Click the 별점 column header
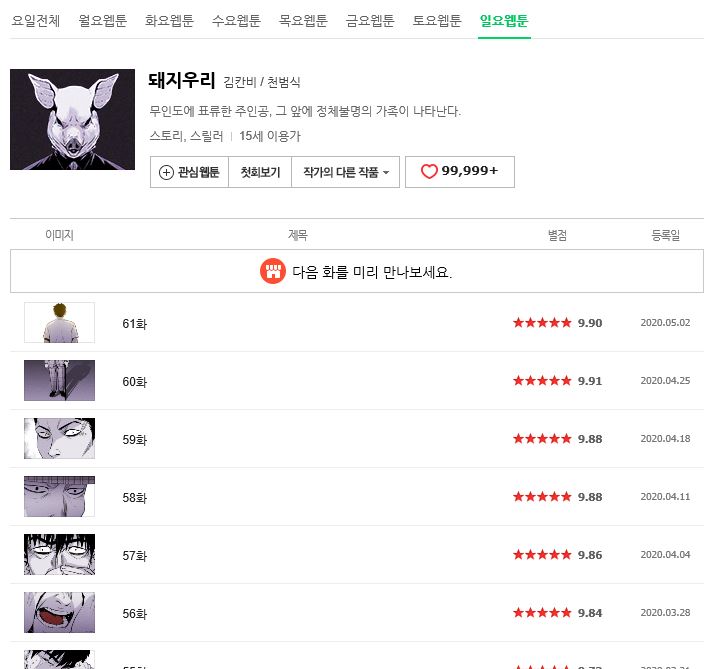Screen dimensions: 719x669 tap(557, 235)
